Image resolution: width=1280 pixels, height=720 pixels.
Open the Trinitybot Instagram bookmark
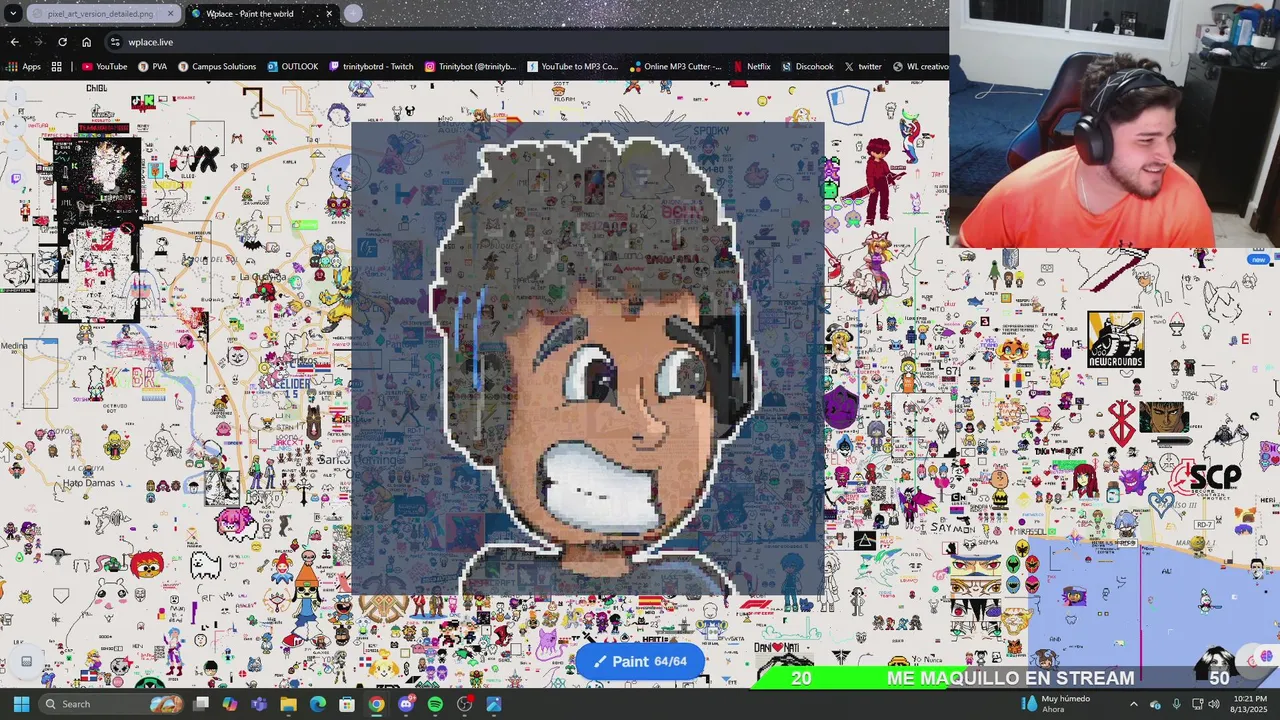[x=470, y=67]
